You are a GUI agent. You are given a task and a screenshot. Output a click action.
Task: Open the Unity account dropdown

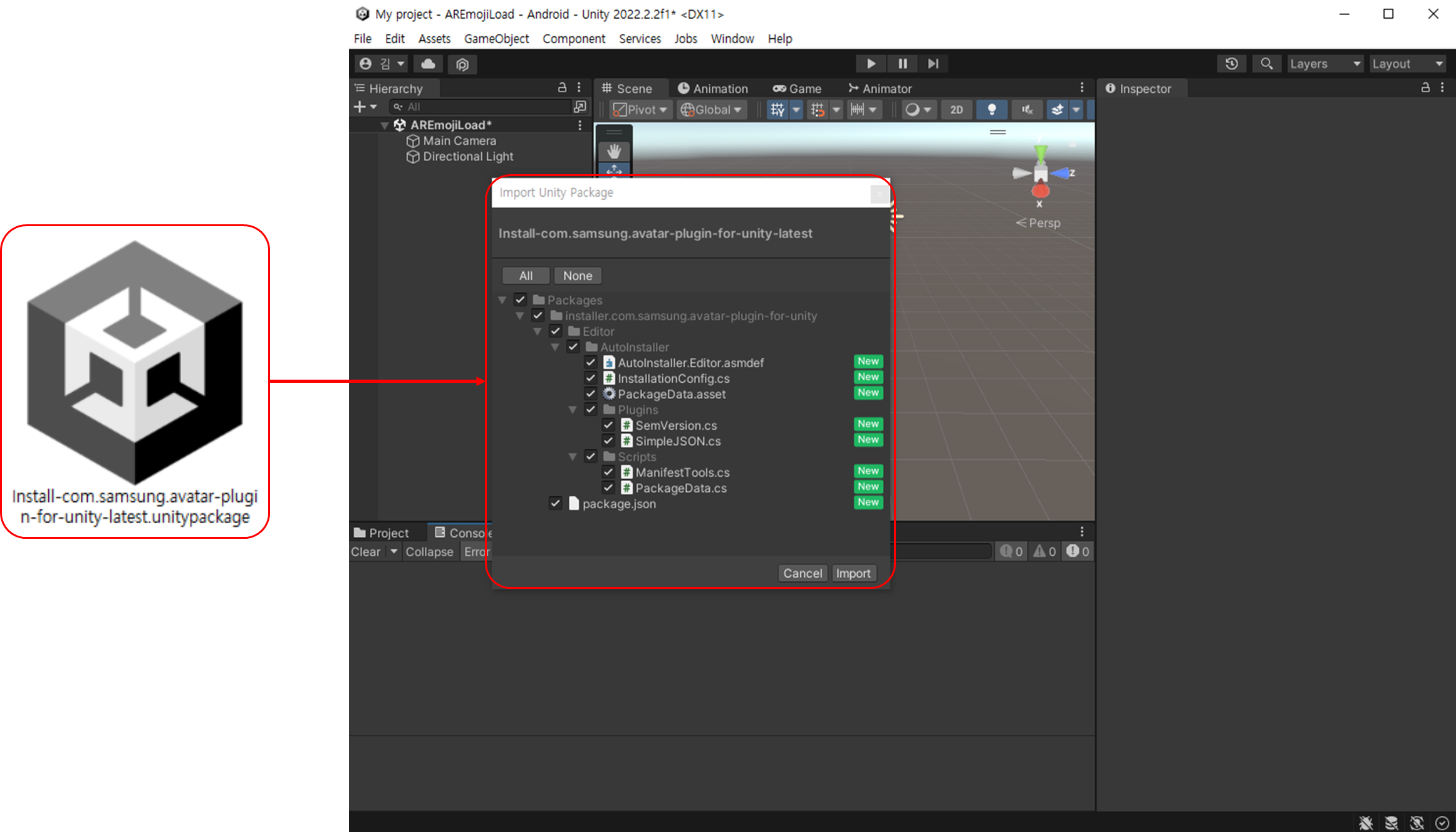382,63
